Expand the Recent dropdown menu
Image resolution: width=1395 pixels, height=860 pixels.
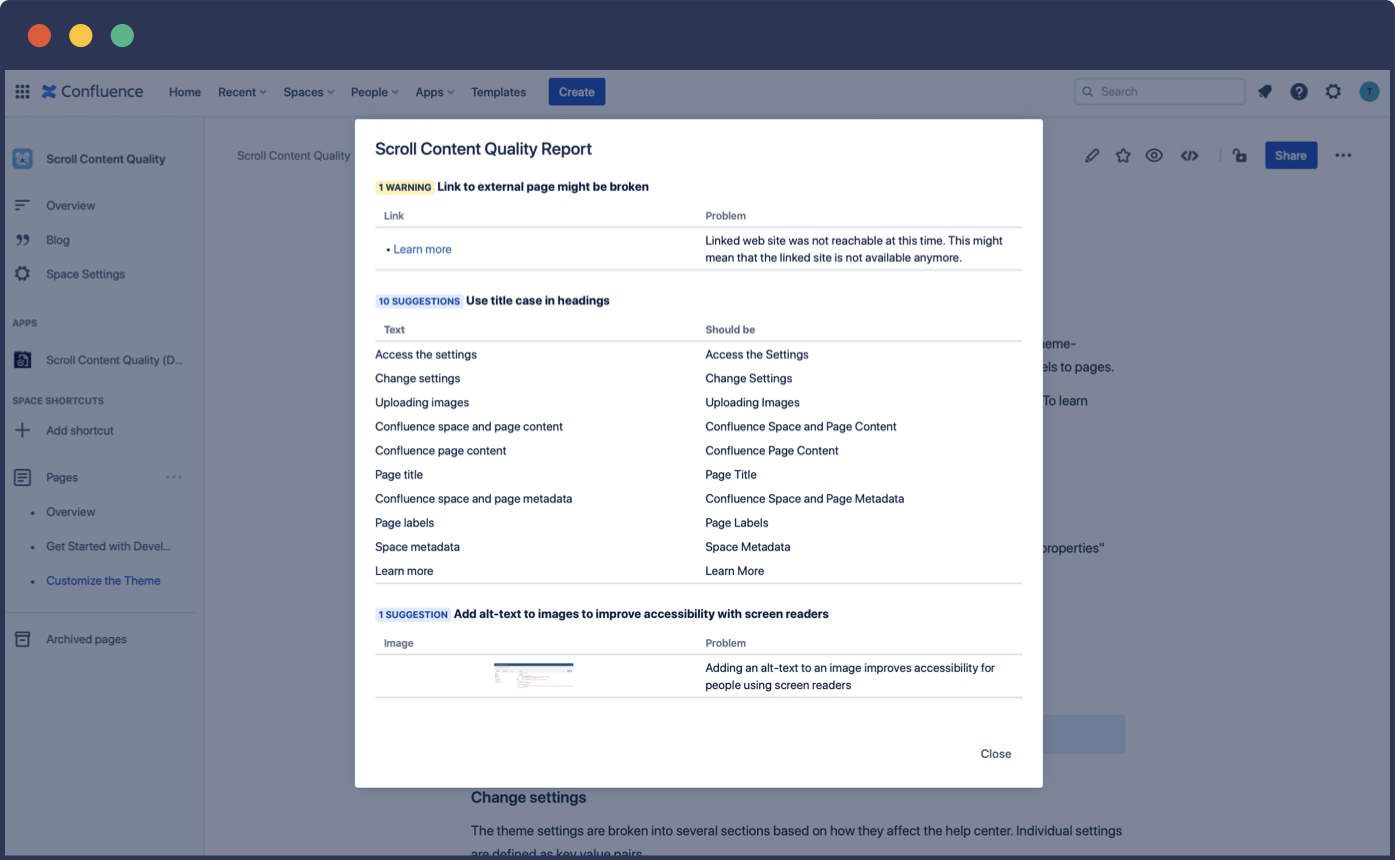(x=242, y=92)
